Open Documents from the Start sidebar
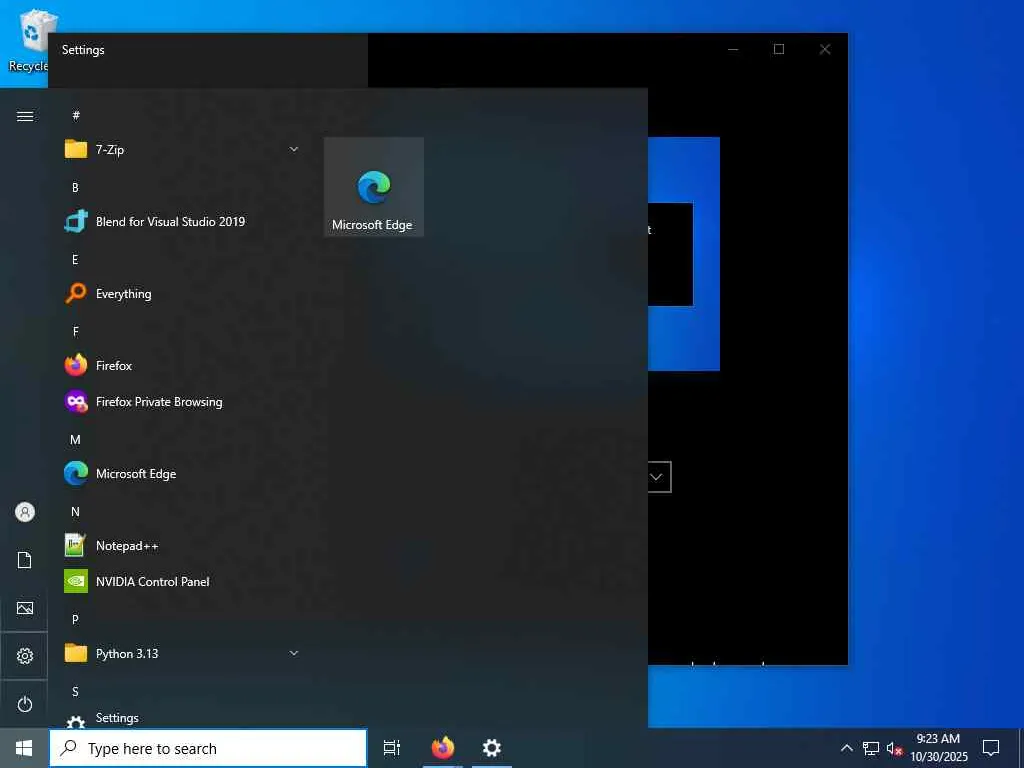 25,560
